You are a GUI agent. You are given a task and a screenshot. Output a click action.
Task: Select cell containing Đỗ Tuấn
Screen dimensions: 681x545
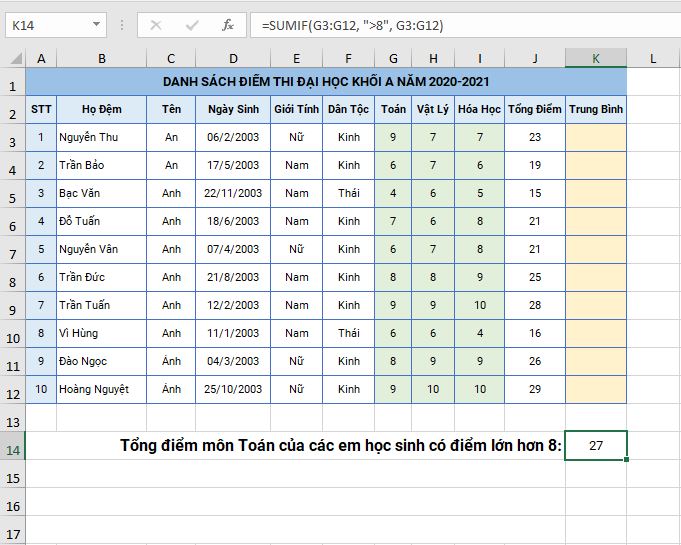[x=102, y=221]
